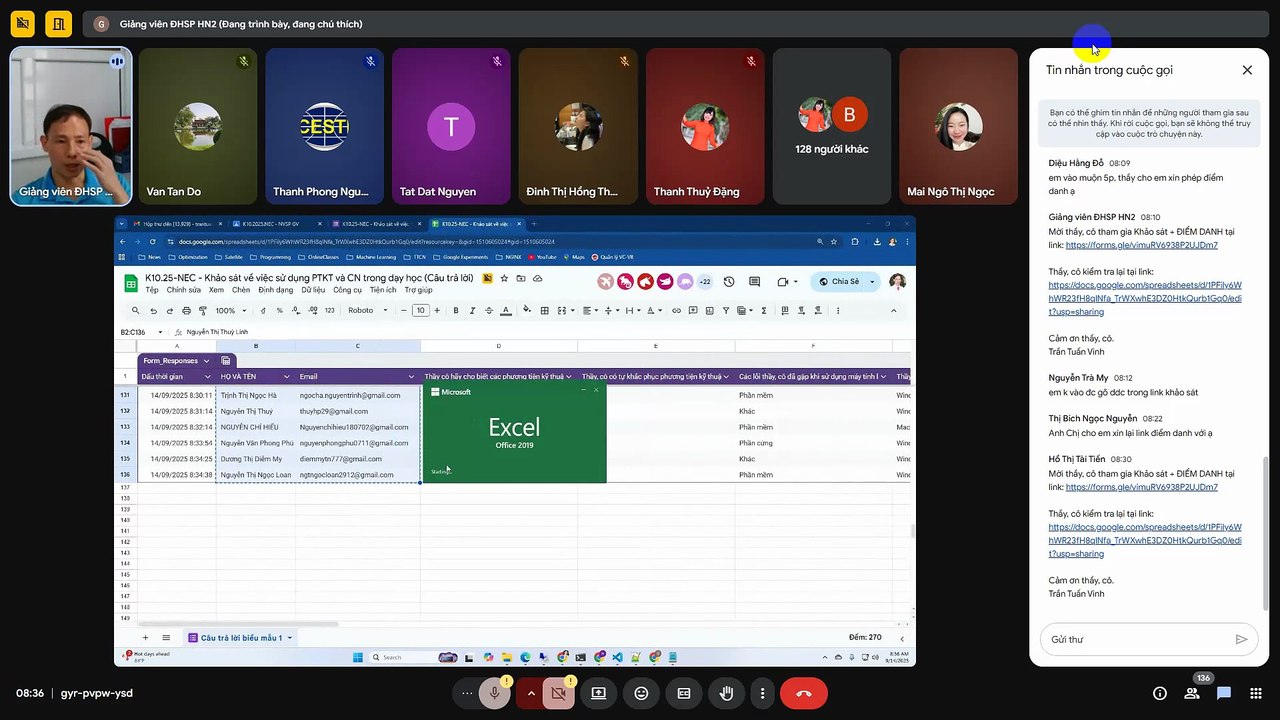This screenshot has width=1280, height=720.
Task: Open the Chỉnh sửa menu
Action: [x=184, y=290]
